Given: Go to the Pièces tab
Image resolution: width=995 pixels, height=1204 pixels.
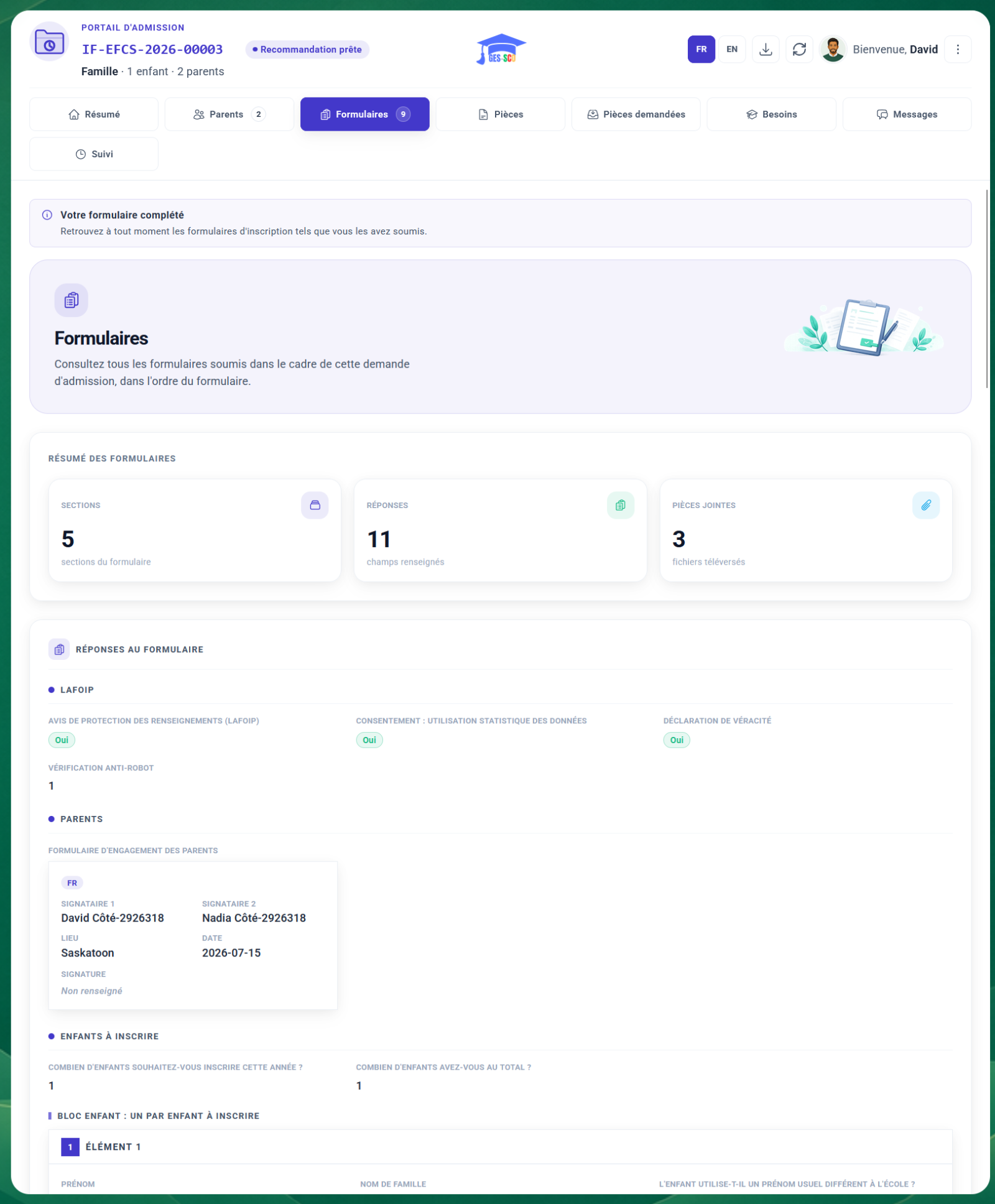Looking at the screenshot, I should tap(501, 114).
